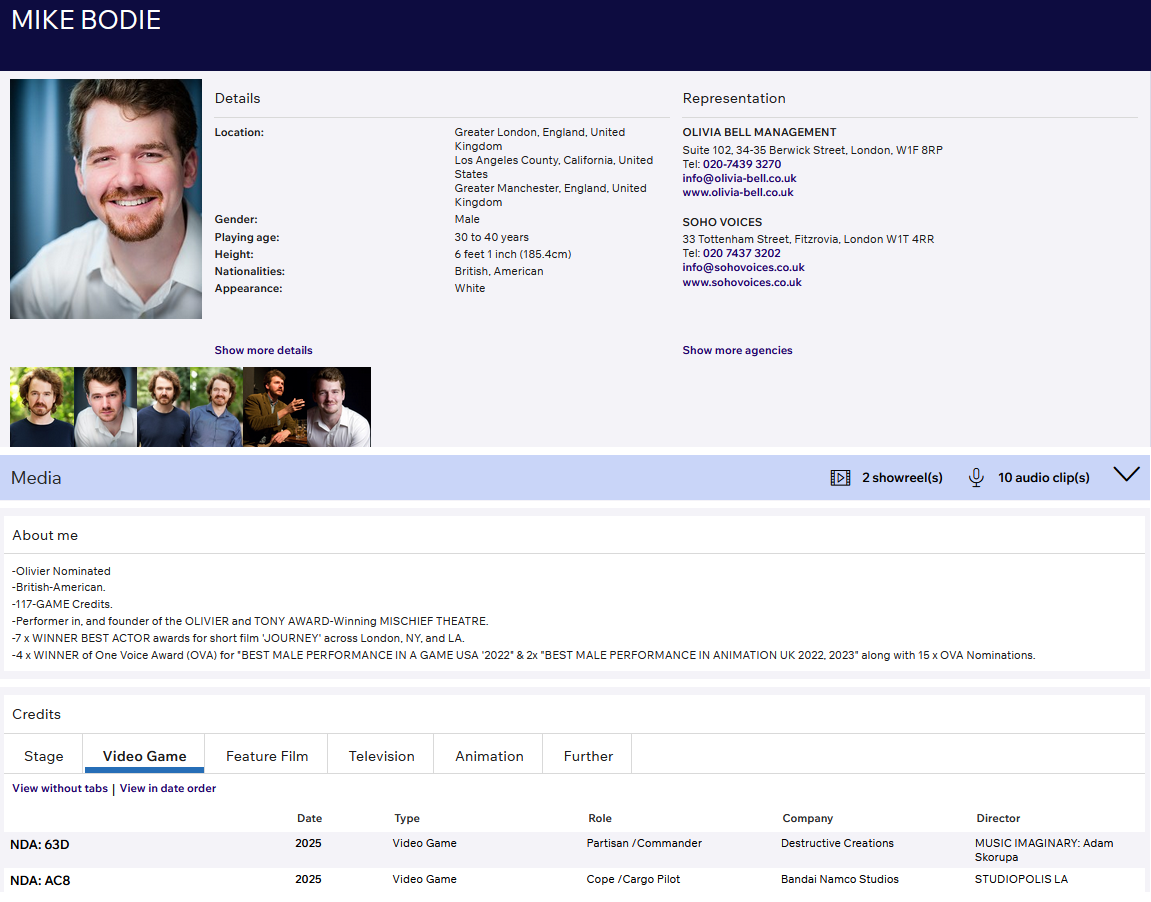Click View in date order link

coord(168,788)
